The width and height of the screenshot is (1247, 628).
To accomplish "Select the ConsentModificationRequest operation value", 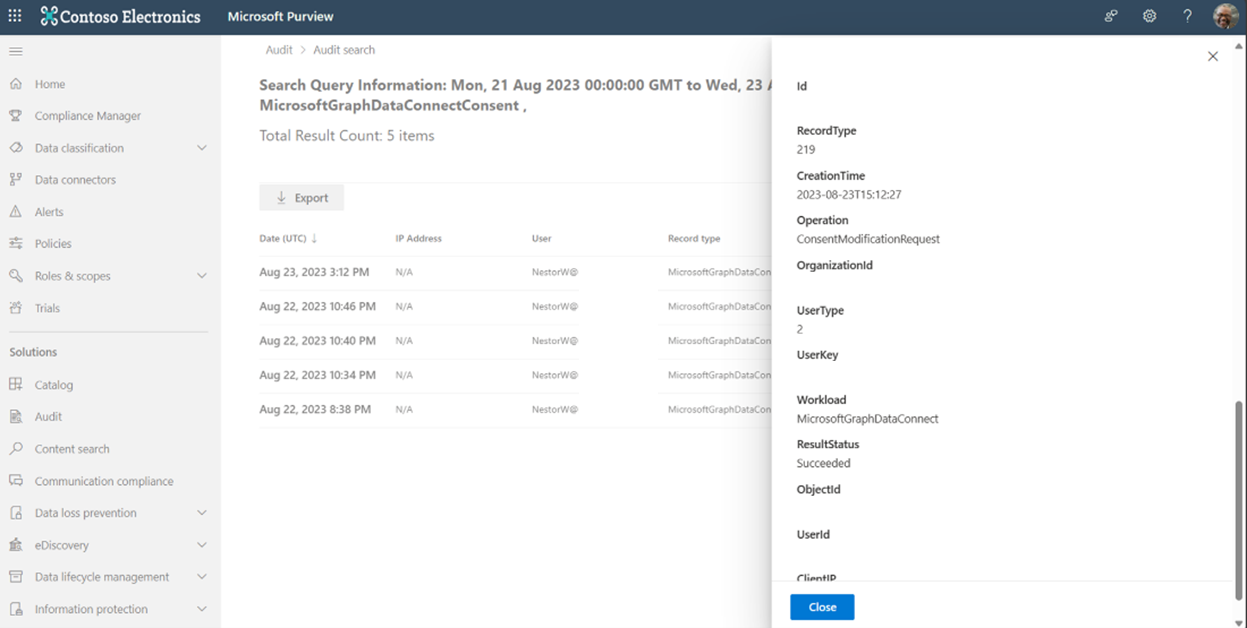I will [x=868, y=239].
